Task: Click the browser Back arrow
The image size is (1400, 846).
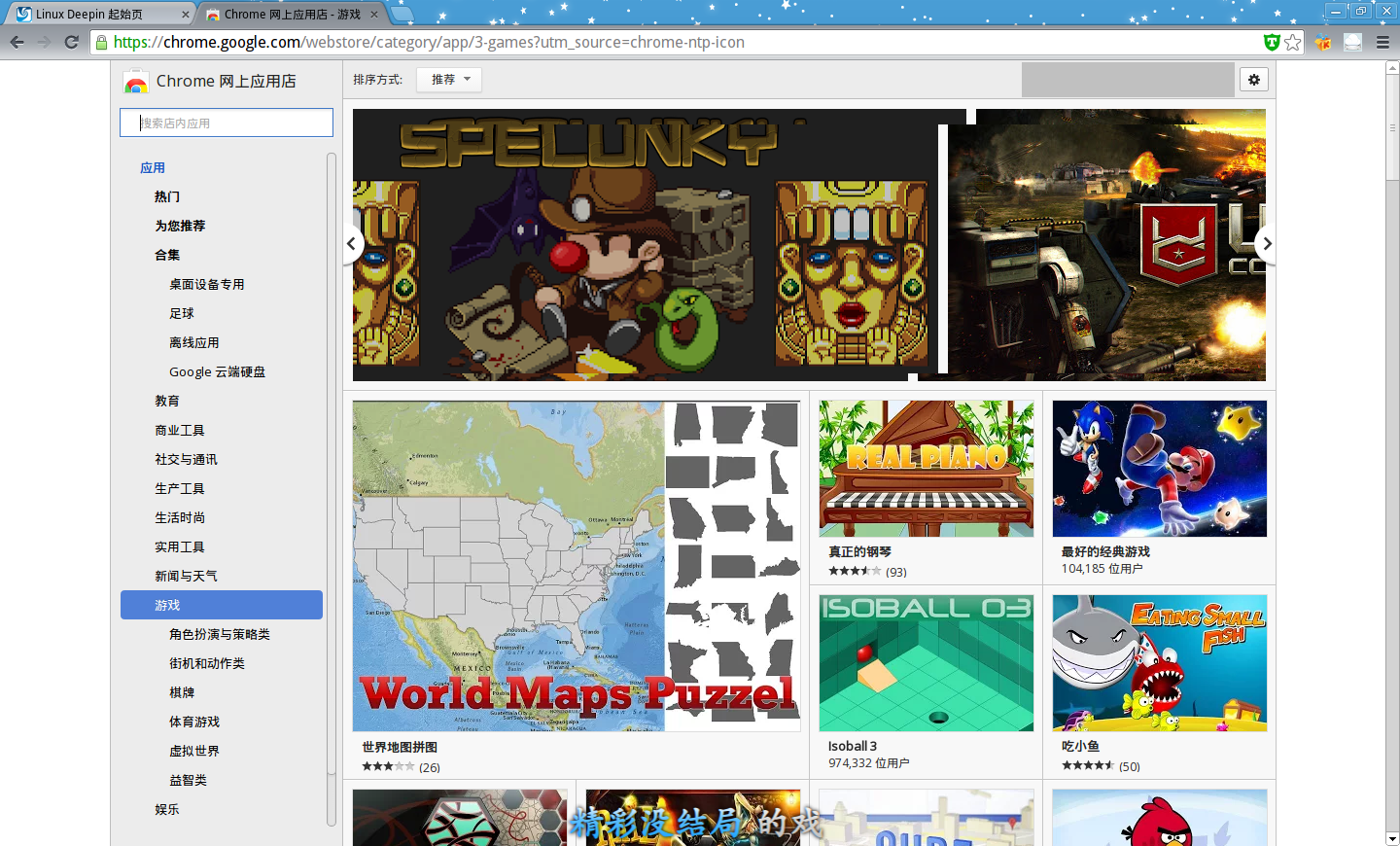Action: [17, 42]
